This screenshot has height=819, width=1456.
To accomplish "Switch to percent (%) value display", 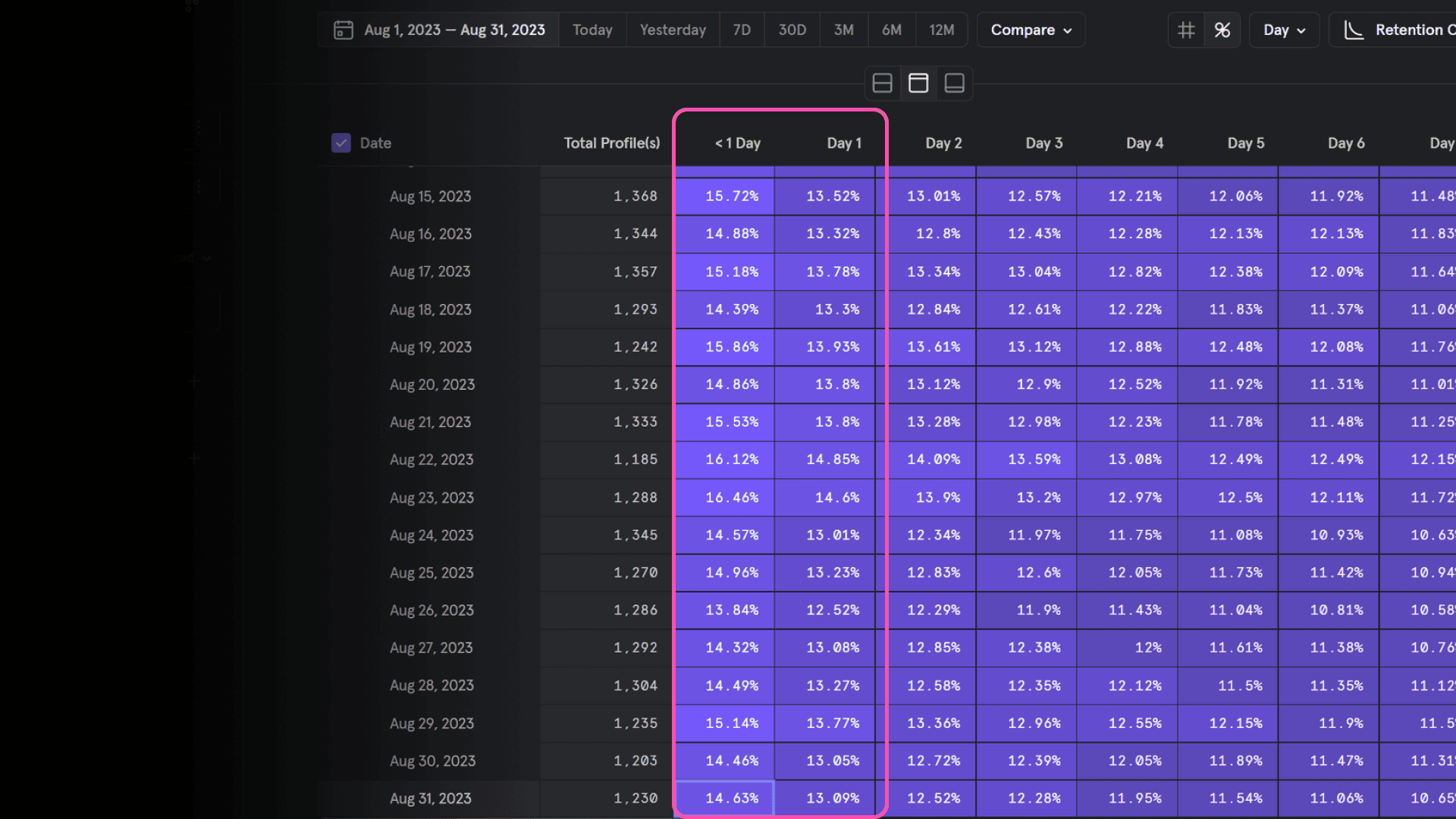I will [x=1222, y=30].
